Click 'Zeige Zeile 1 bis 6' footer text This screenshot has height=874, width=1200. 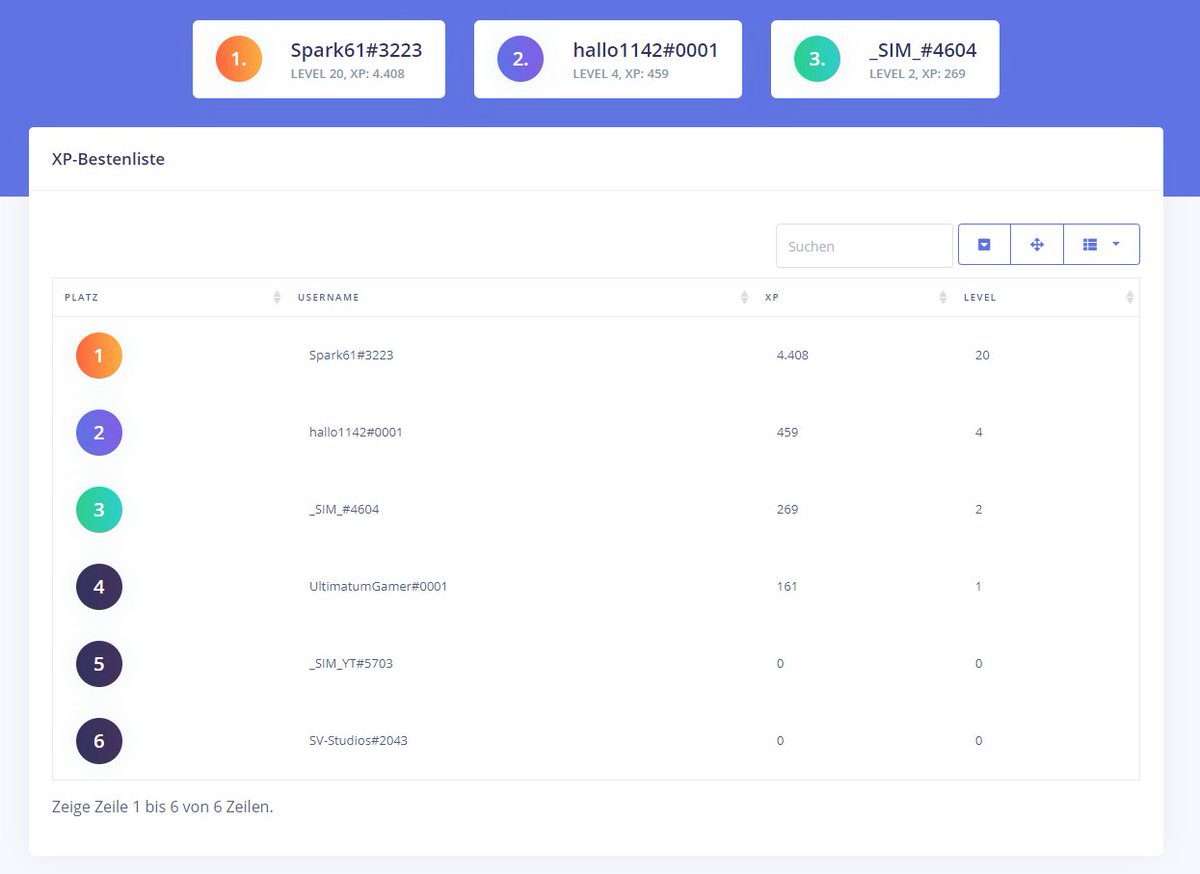point(162,806)
